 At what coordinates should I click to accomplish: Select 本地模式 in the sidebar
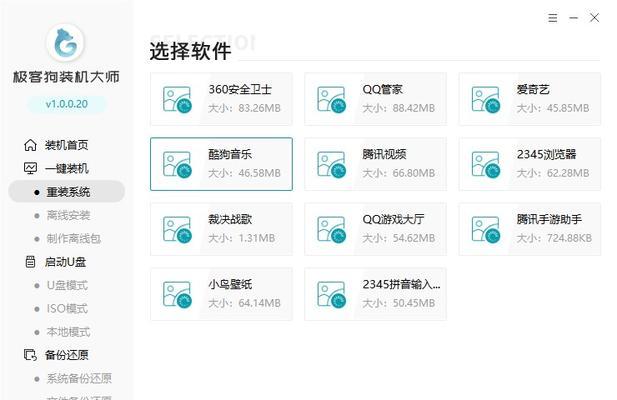click(68, 332)
